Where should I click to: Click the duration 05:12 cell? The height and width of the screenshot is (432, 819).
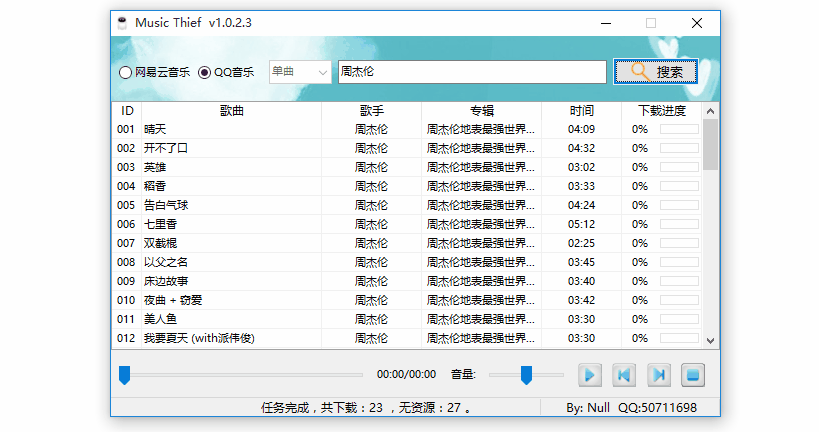[581, 224]
